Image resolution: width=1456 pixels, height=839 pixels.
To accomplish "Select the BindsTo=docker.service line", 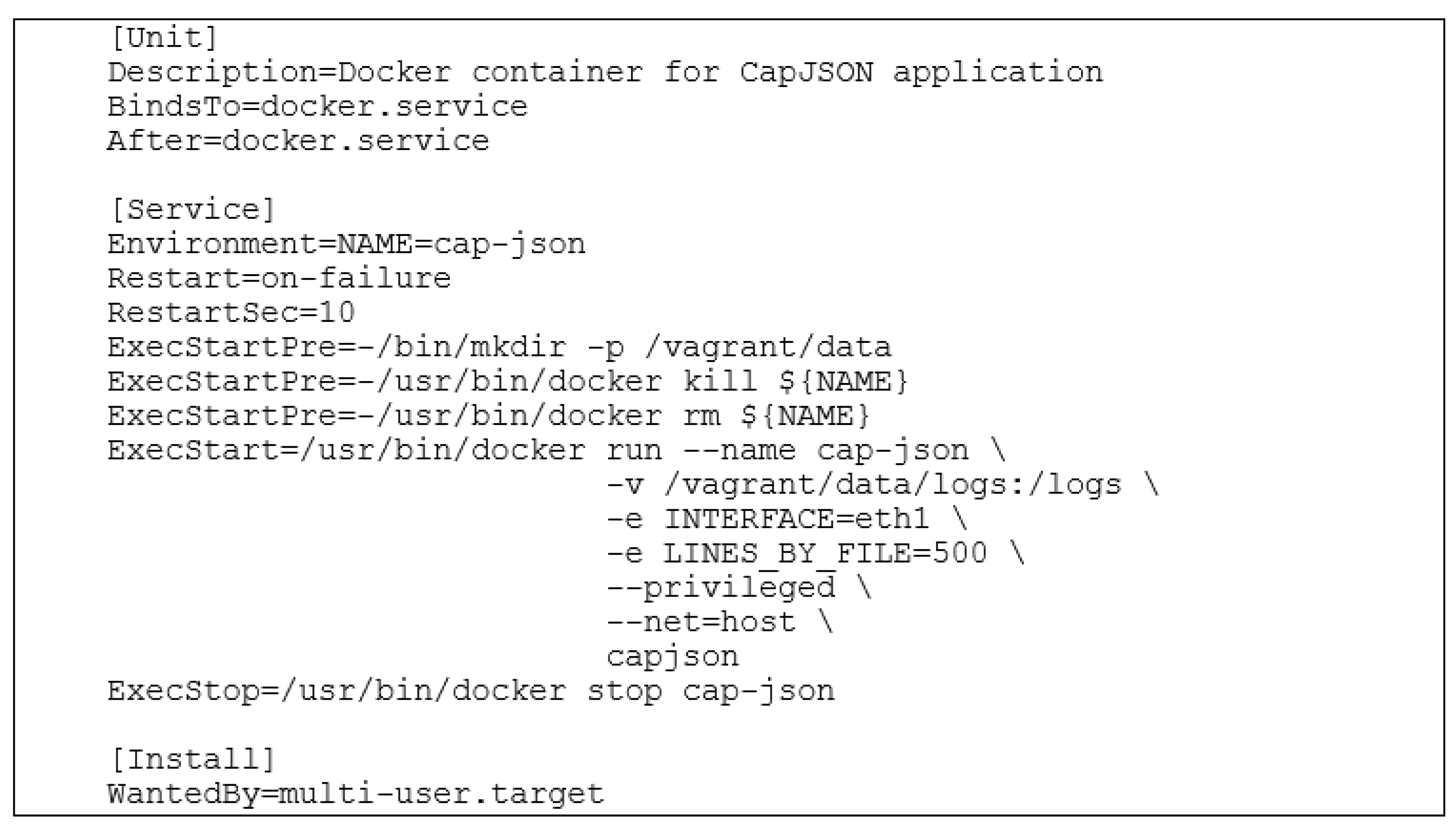I will click(318, 107).
